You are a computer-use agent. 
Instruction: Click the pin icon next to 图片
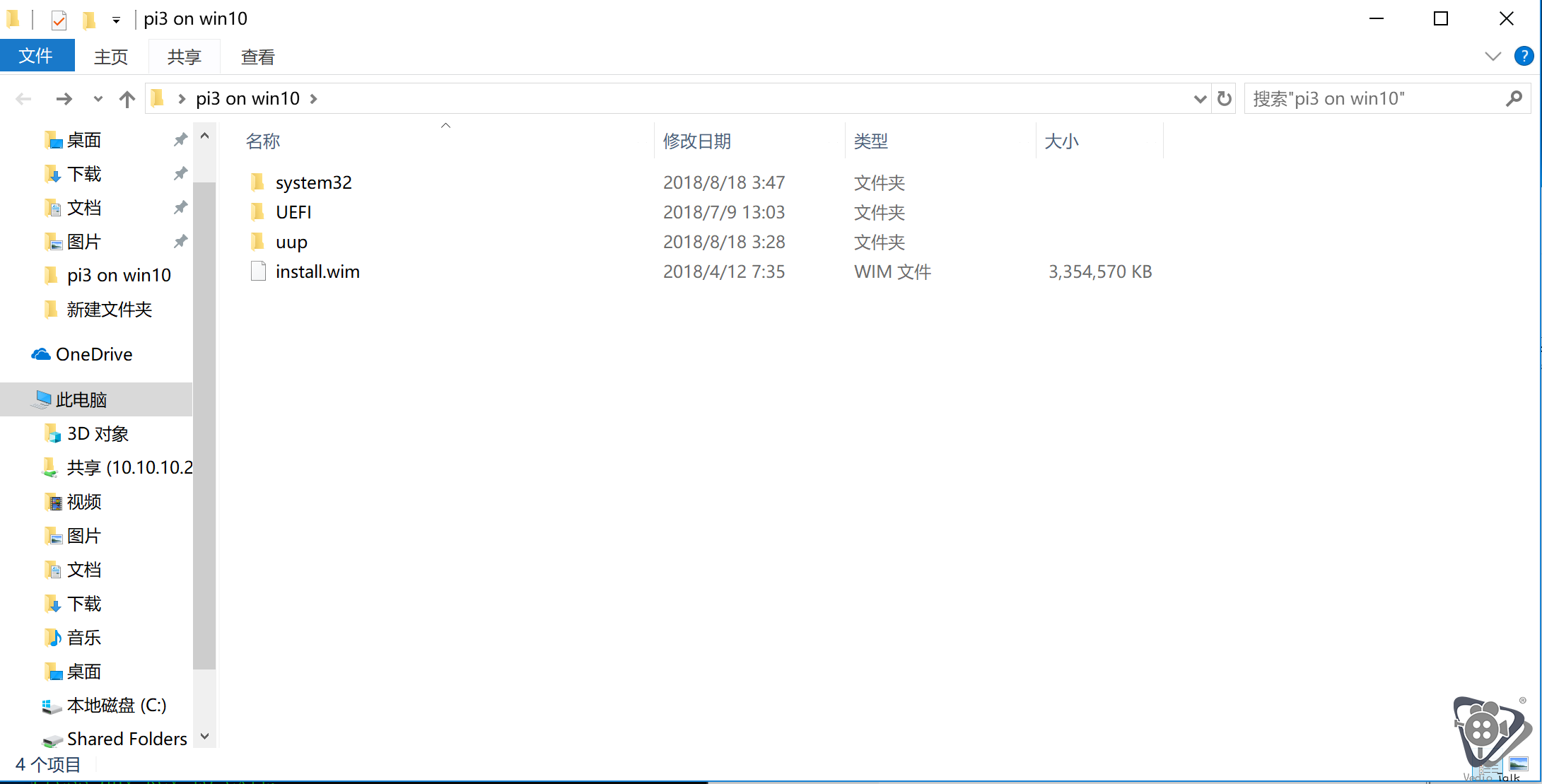click(x=180, y=242)
